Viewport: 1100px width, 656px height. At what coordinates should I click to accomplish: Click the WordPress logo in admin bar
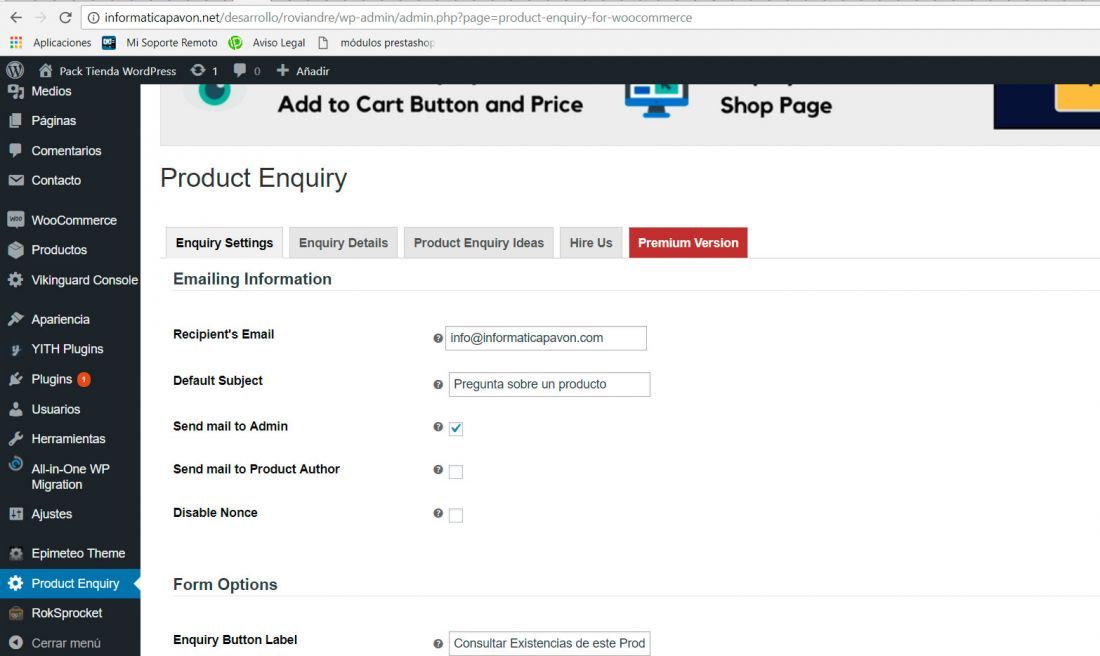coord(15,70)
